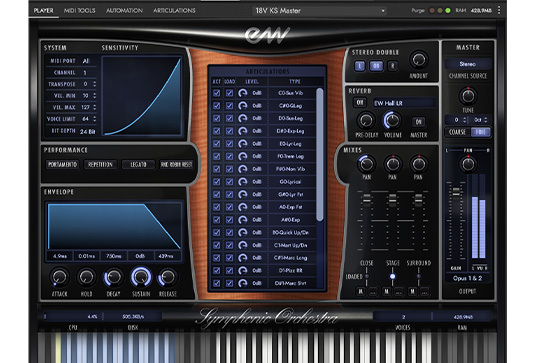This screenshot has width=535, height=363.
Task: Toggle the Reverb On switch
Action: pyautogui.click(x=360, y=102)
